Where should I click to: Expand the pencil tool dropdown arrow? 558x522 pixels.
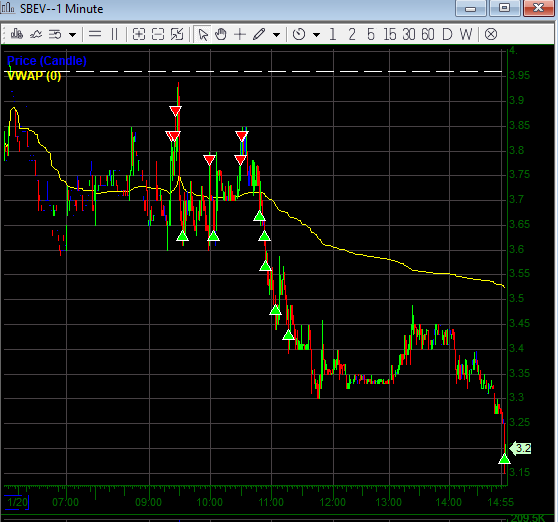[276, 35]
